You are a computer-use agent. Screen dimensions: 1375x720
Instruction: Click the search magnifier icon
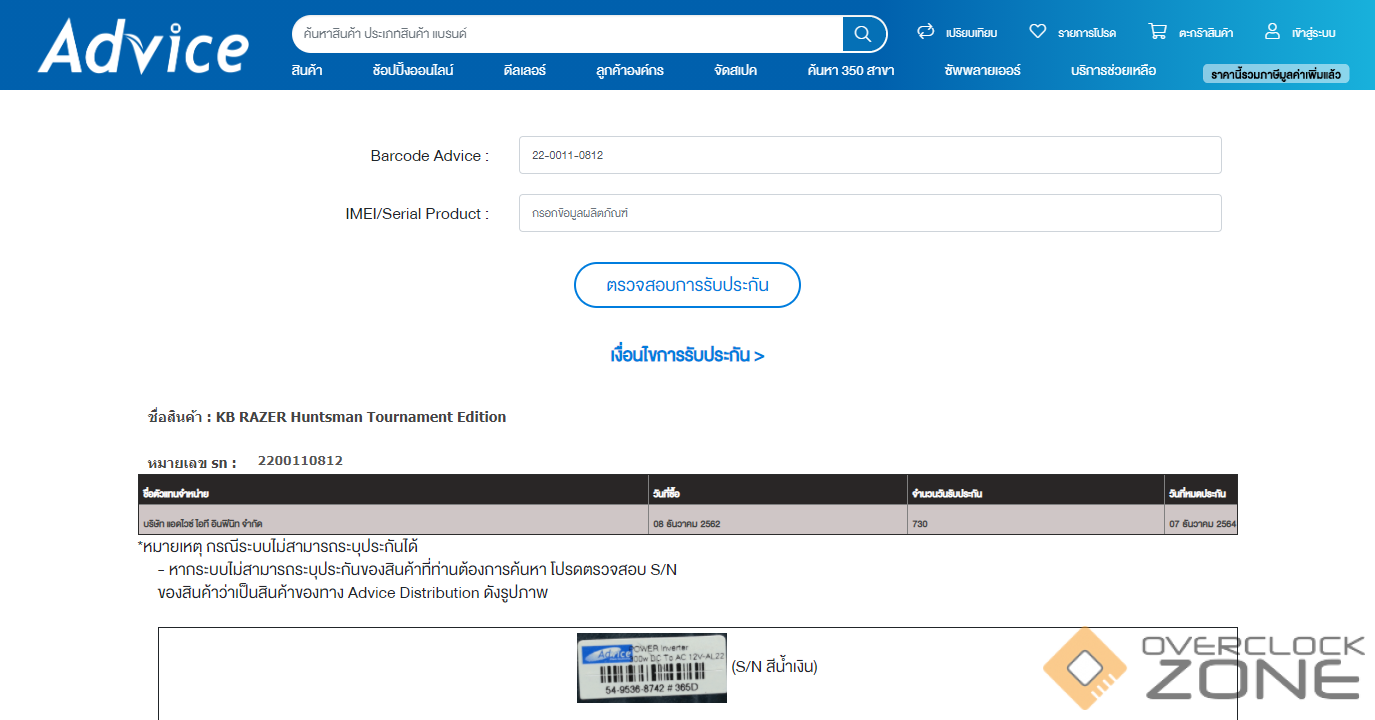(863, 34)
